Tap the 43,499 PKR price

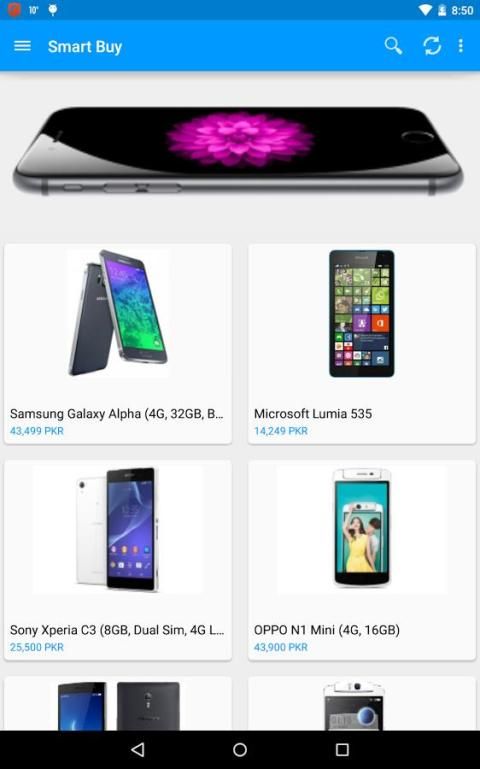(37, 431)
